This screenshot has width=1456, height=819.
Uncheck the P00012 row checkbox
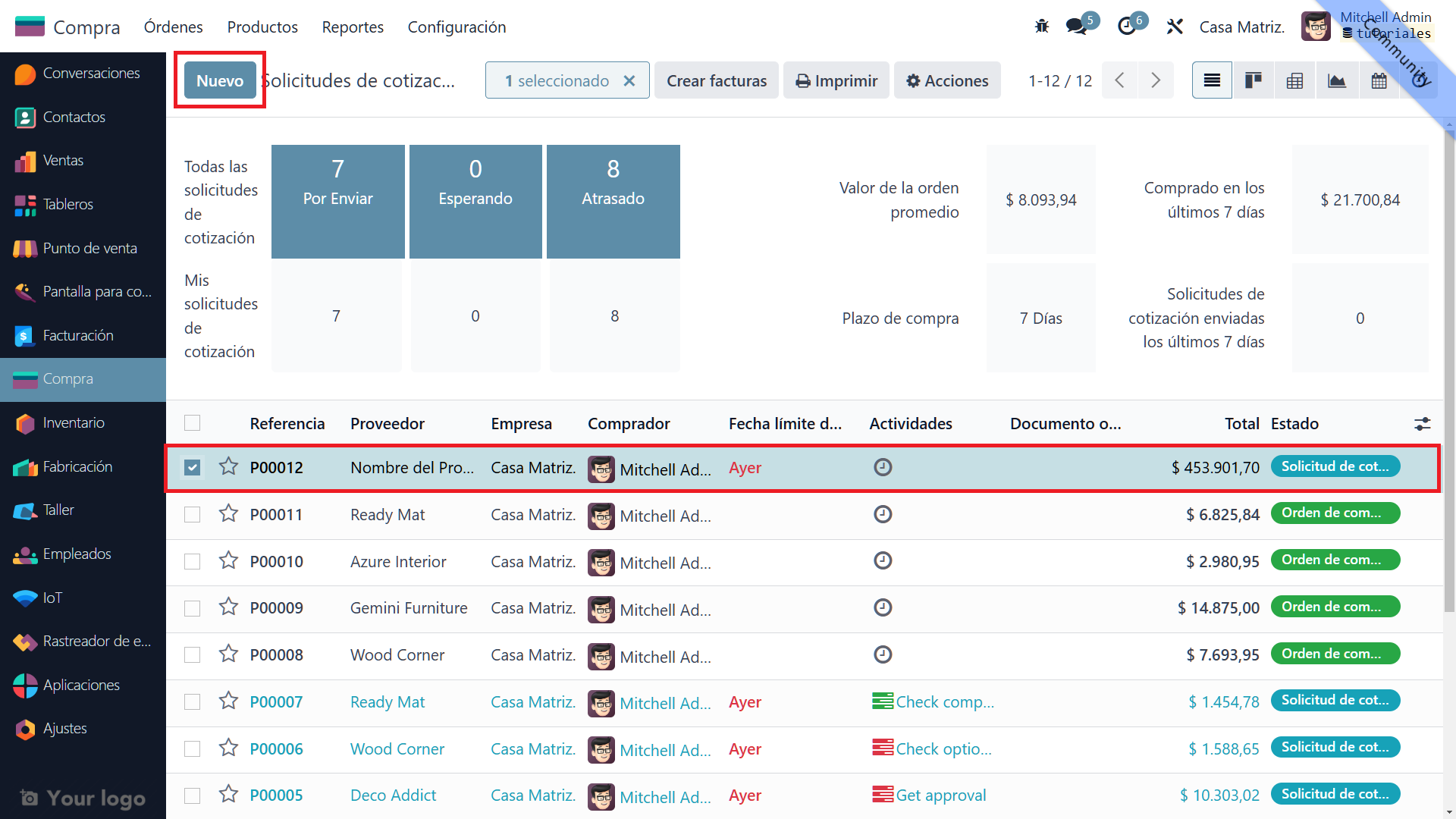(193, 467)
